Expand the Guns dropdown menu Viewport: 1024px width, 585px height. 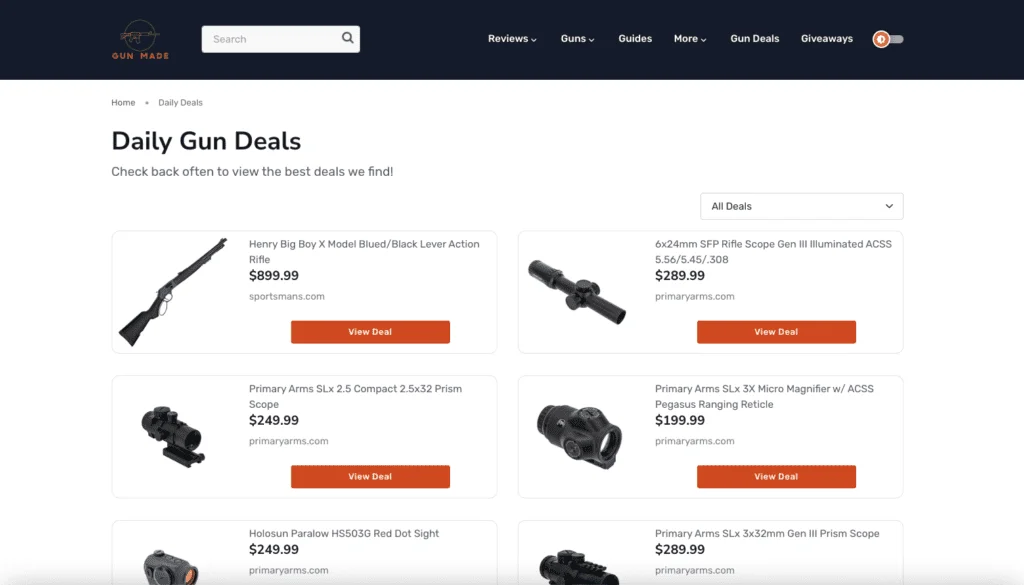pos(576,38)
